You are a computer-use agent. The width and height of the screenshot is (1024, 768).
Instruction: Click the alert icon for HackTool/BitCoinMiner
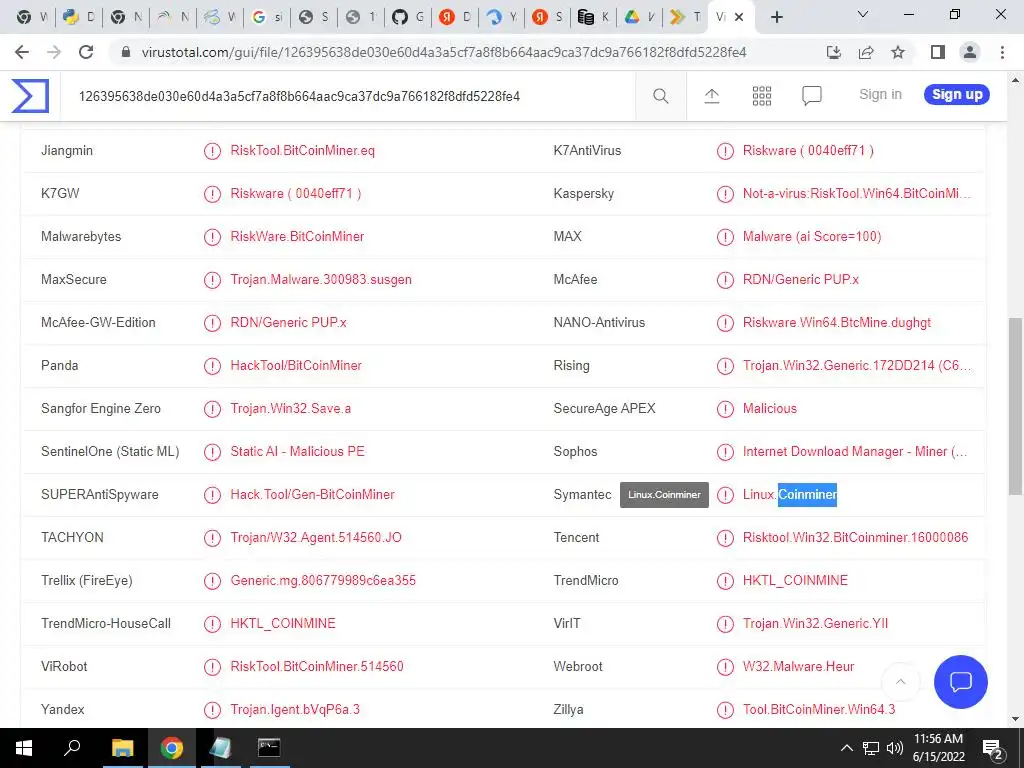[212, 366]
